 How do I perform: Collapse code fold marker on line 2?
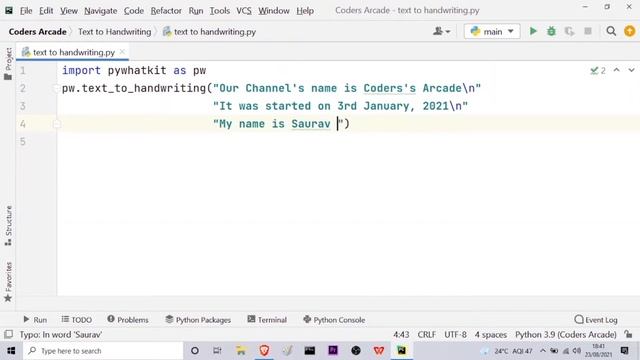(56, 88)
